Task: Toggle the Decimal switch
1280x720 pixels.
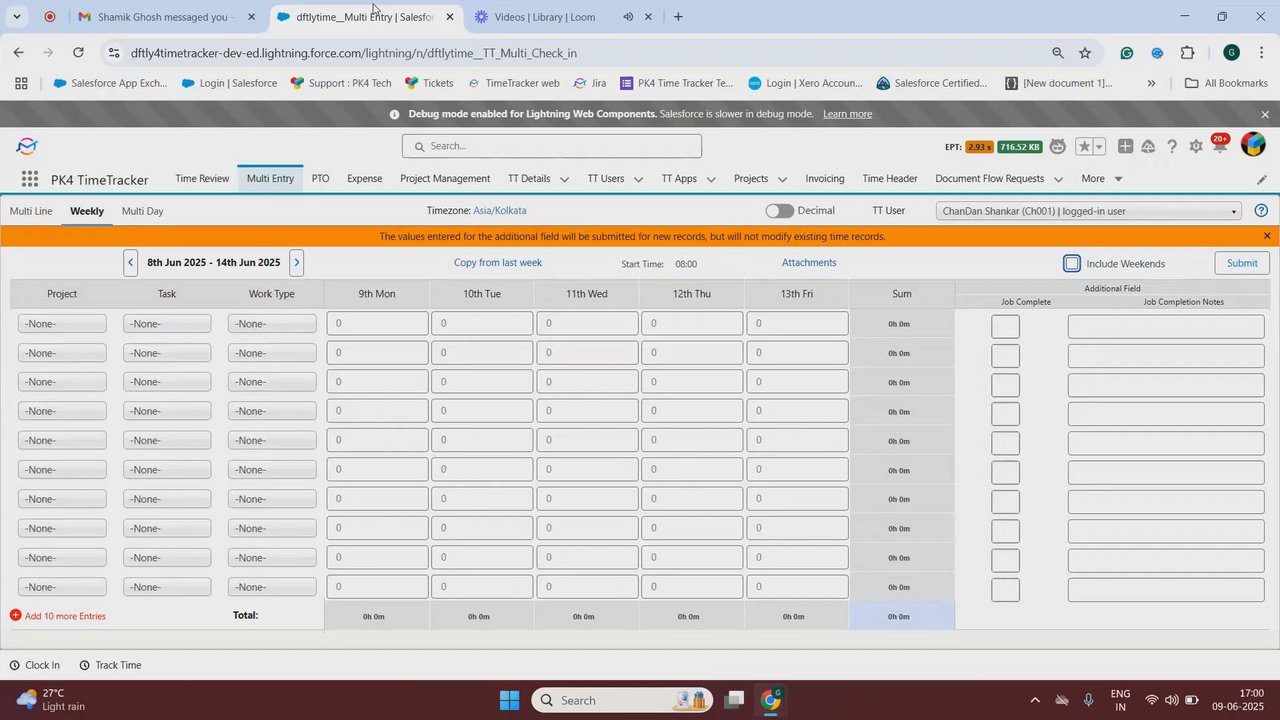Action: pos(780,211)
